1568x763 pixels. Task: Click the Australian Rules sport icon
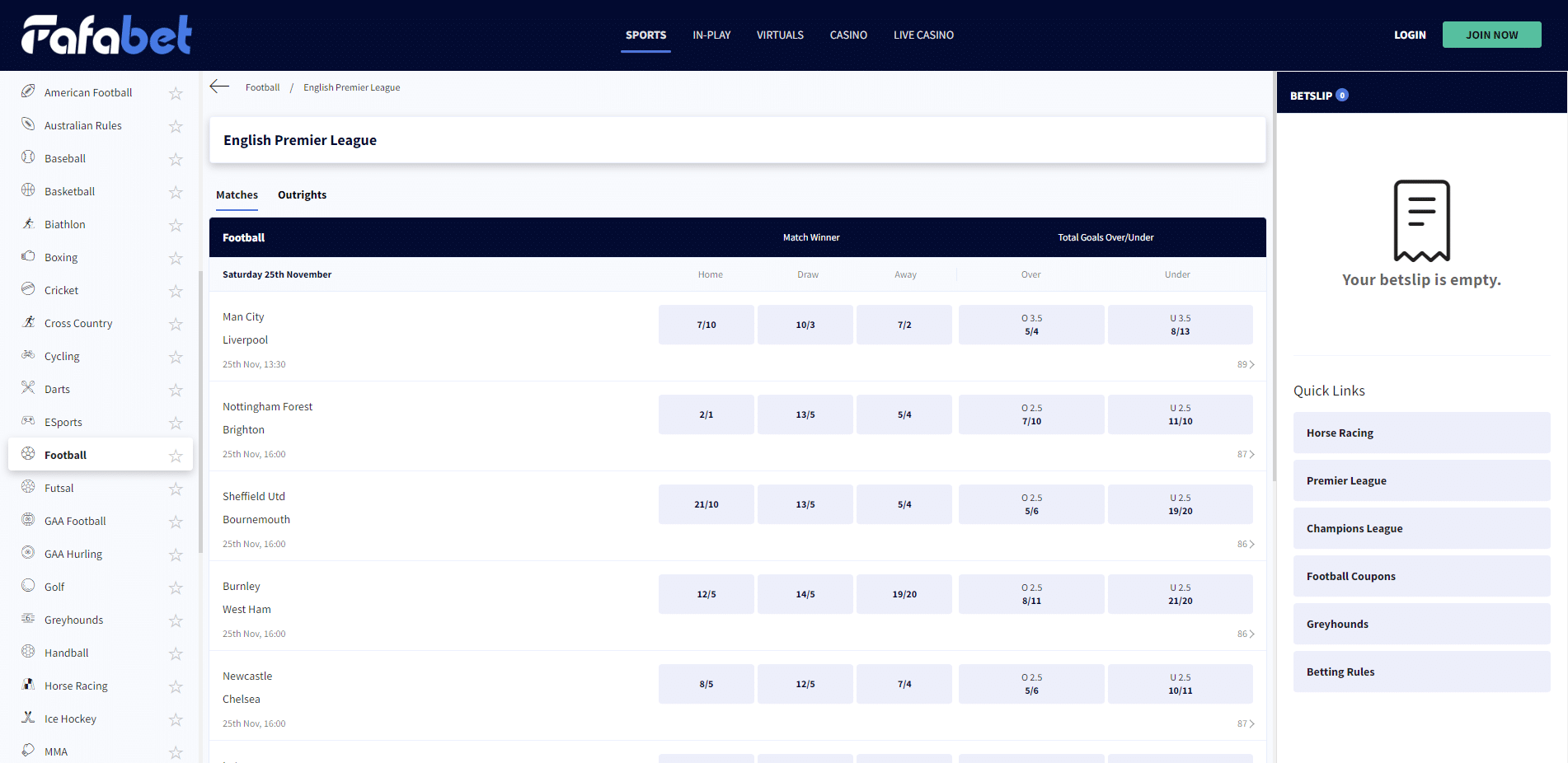28,124
